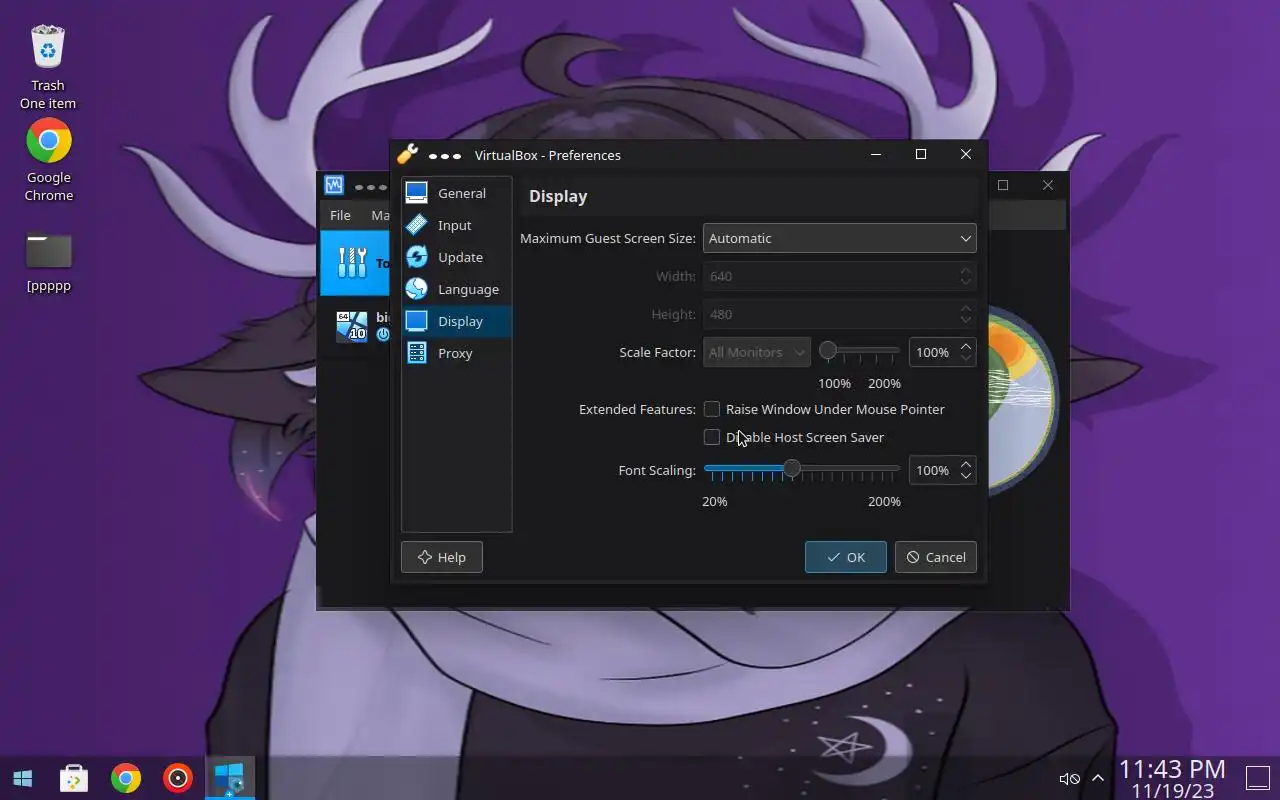The width and height of the screenshot is (1280, 800).
Task: Click OK to apply preferences
Action: tap(845, 557)
